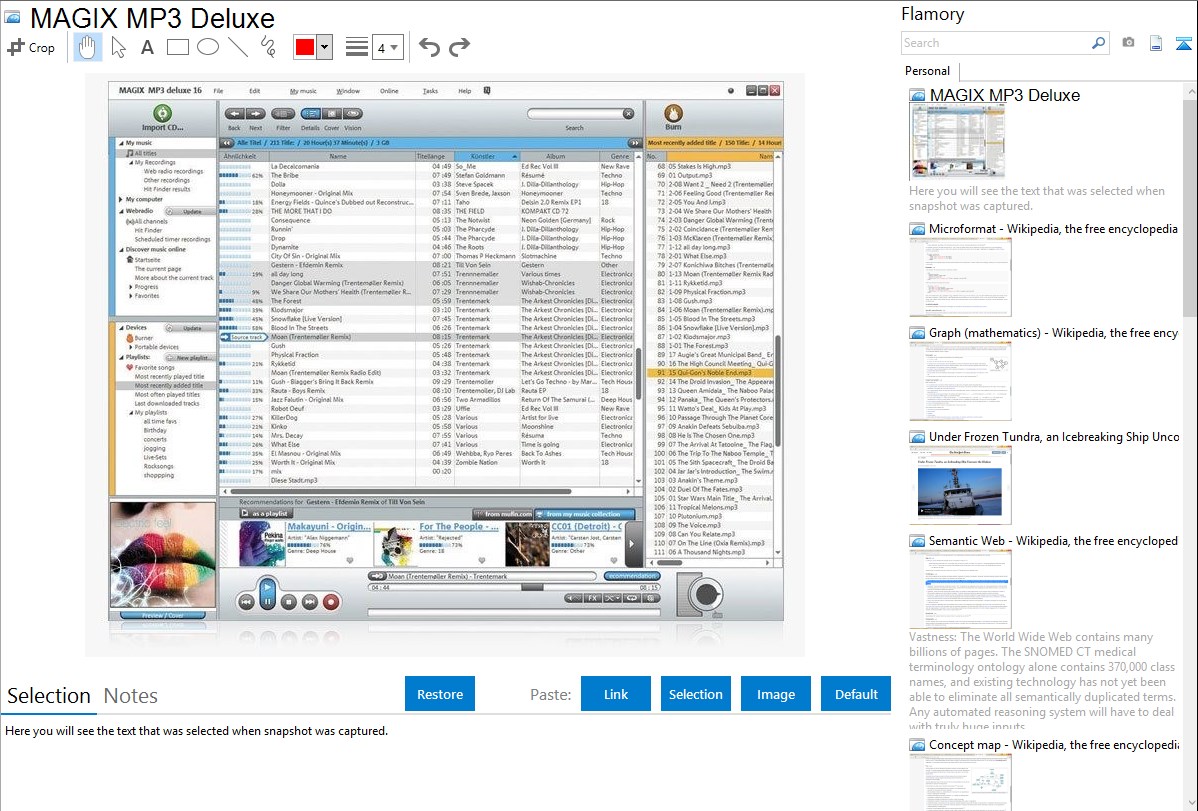Pick the freehand scribble tool

coord(267,47)
